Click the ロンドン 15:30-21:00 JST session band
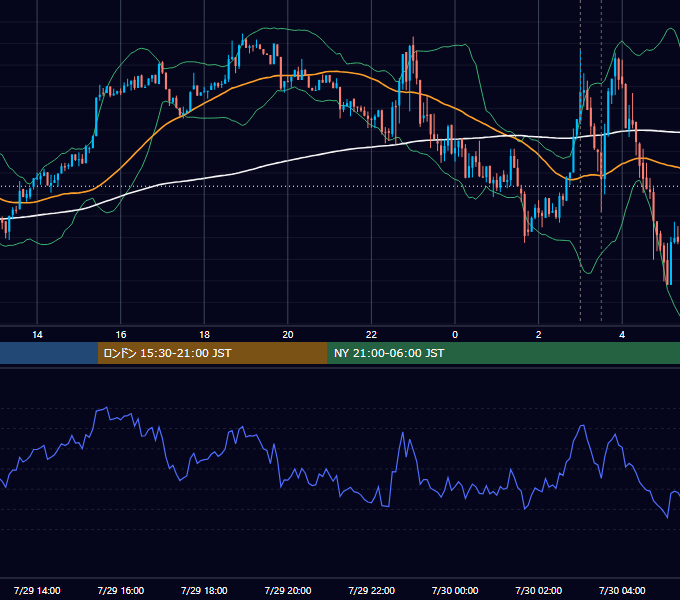 pyautogui.click(x=212, y=353)
